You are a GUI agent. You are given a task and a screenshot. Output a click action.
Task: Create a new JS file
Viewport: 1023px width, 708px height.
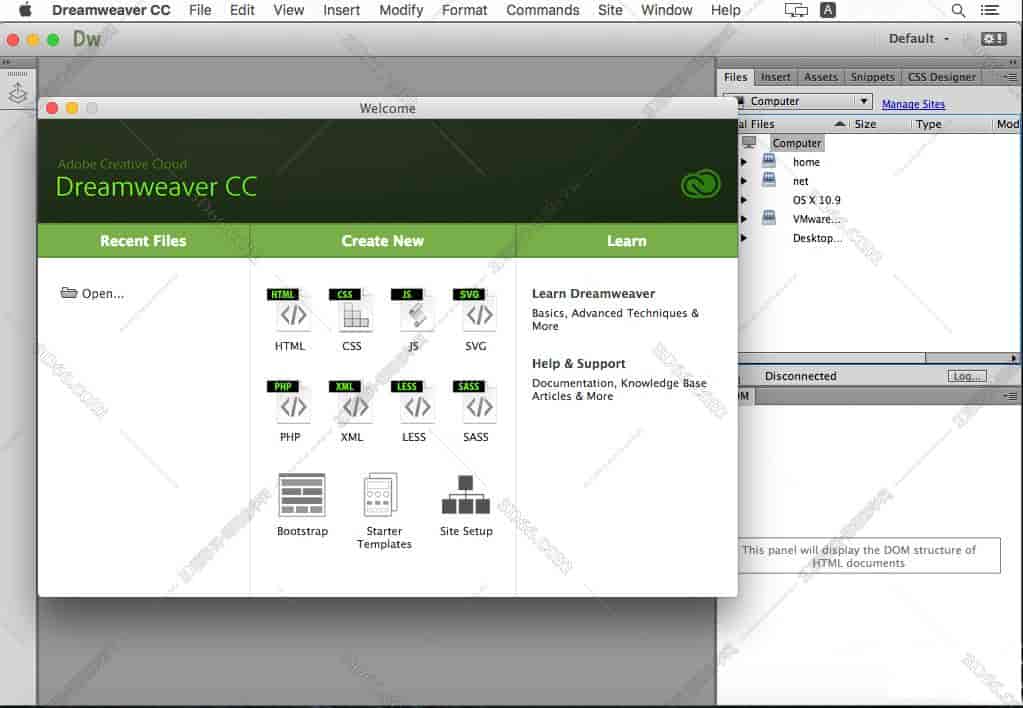coord(414,313)
